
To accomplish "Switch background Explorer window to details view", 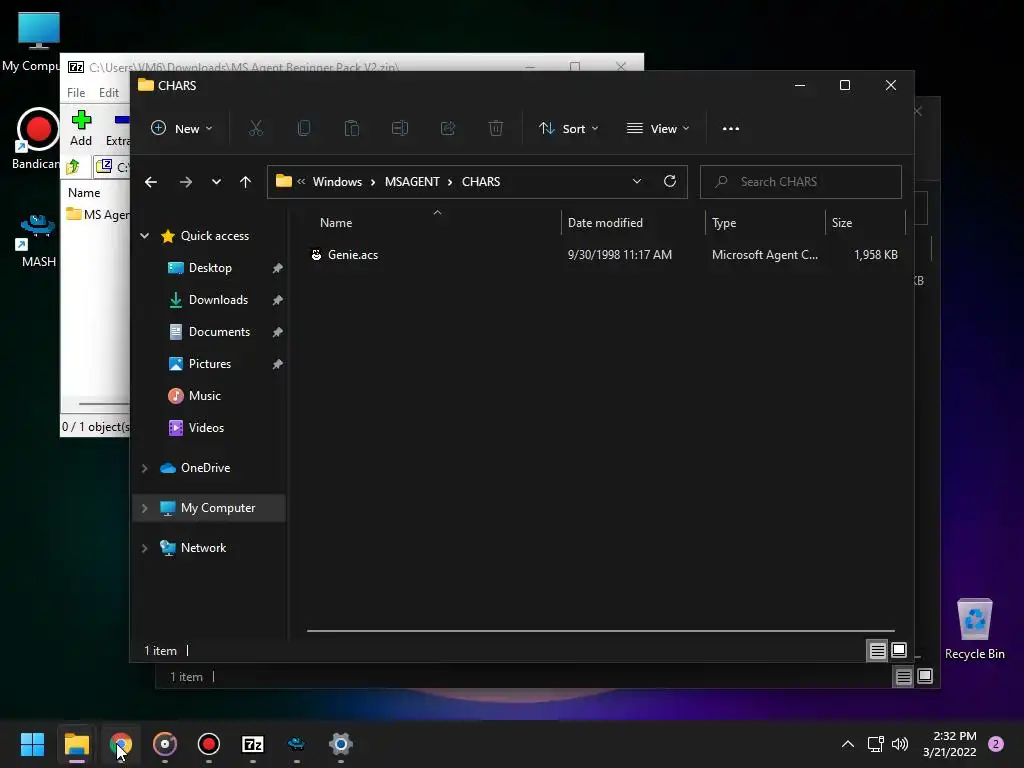I will 903,677.
